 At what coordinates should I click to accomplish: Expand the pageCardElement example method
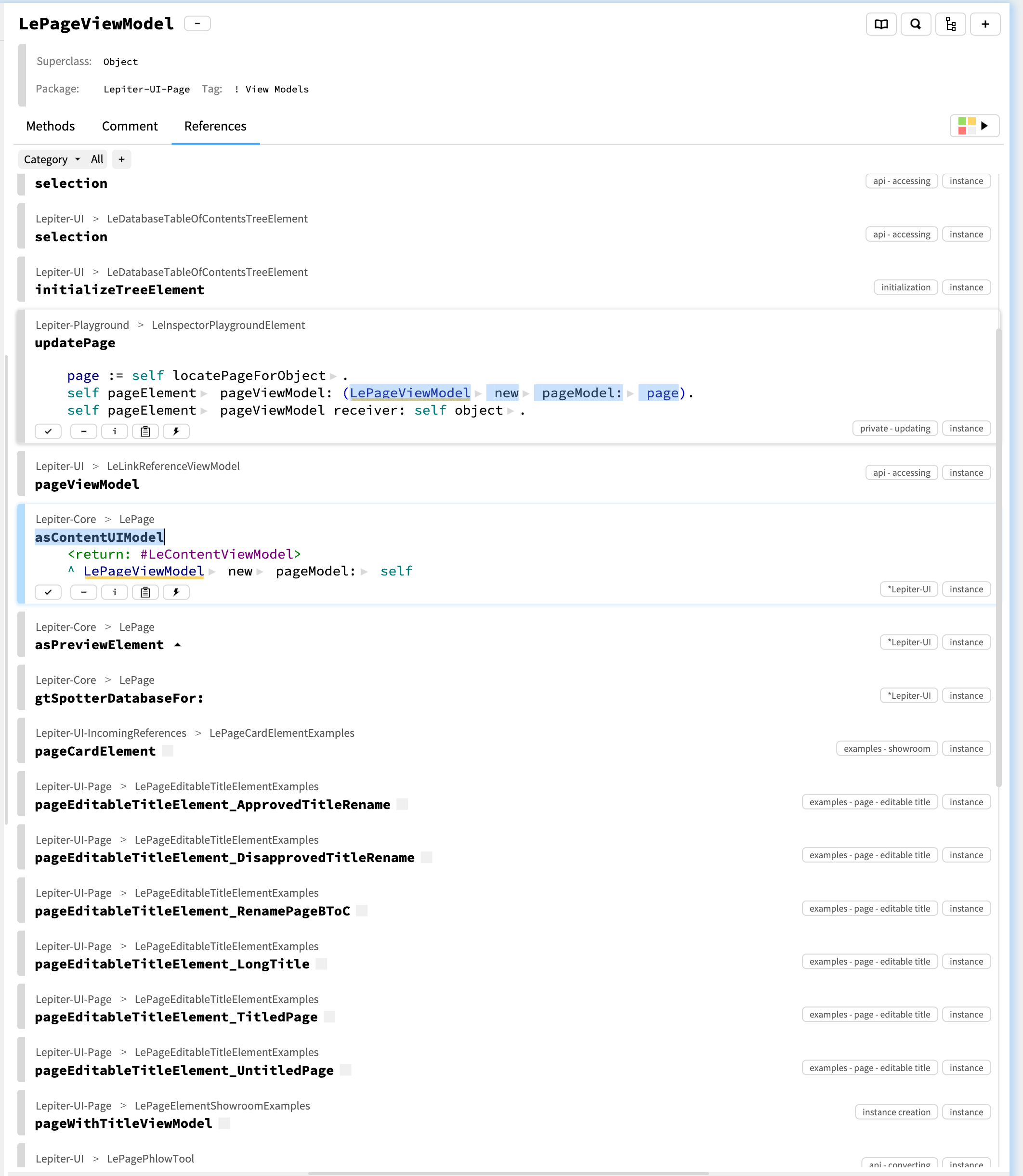point(167,751)
